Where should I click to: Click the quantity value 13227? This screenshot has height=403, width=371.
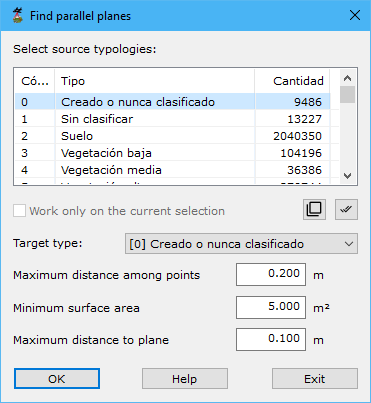(304, 119)
